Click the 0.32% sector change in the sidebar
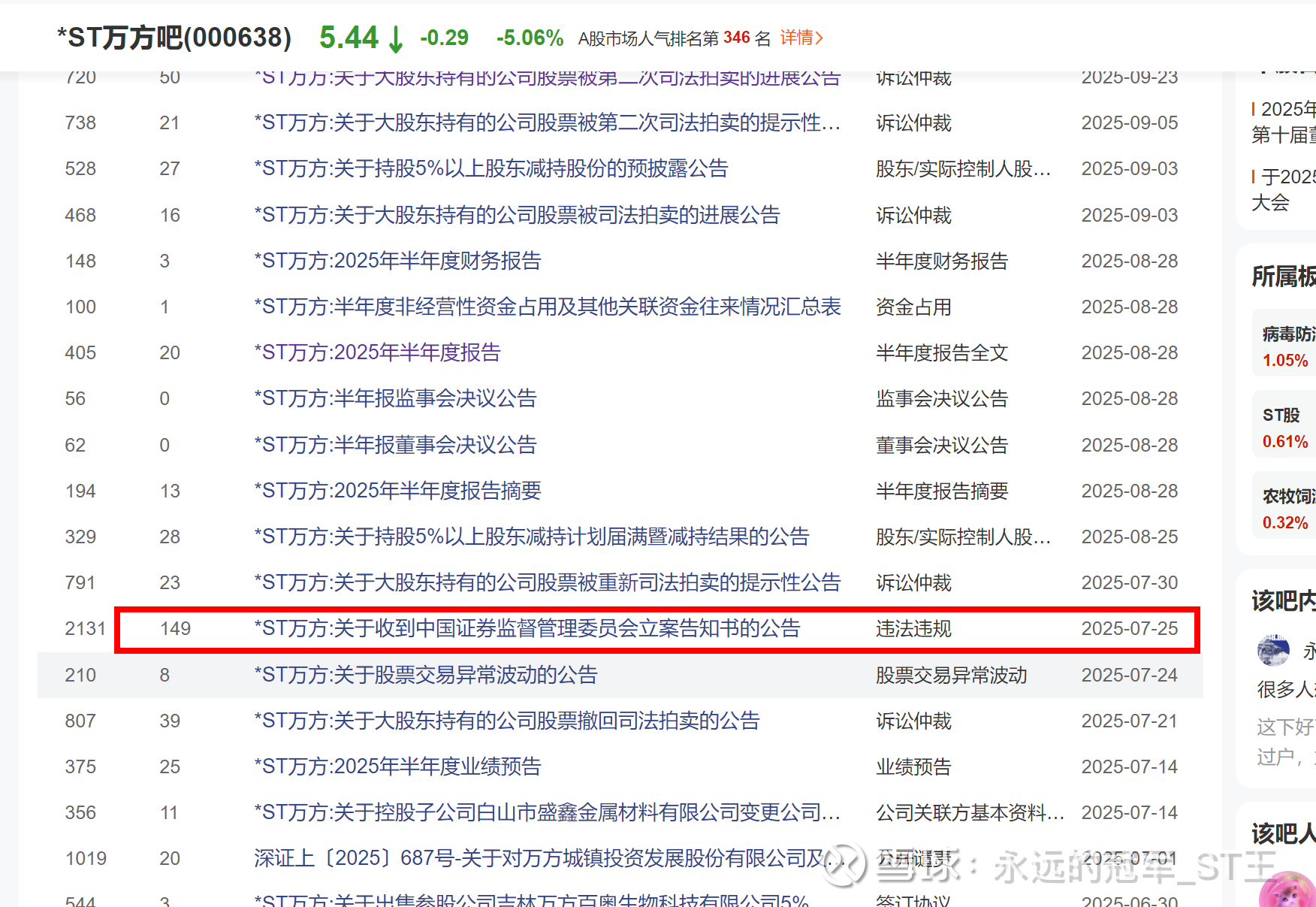The width and height of the screenshot is (1316, 907). pyautogui.click(x=1285, y=523)
